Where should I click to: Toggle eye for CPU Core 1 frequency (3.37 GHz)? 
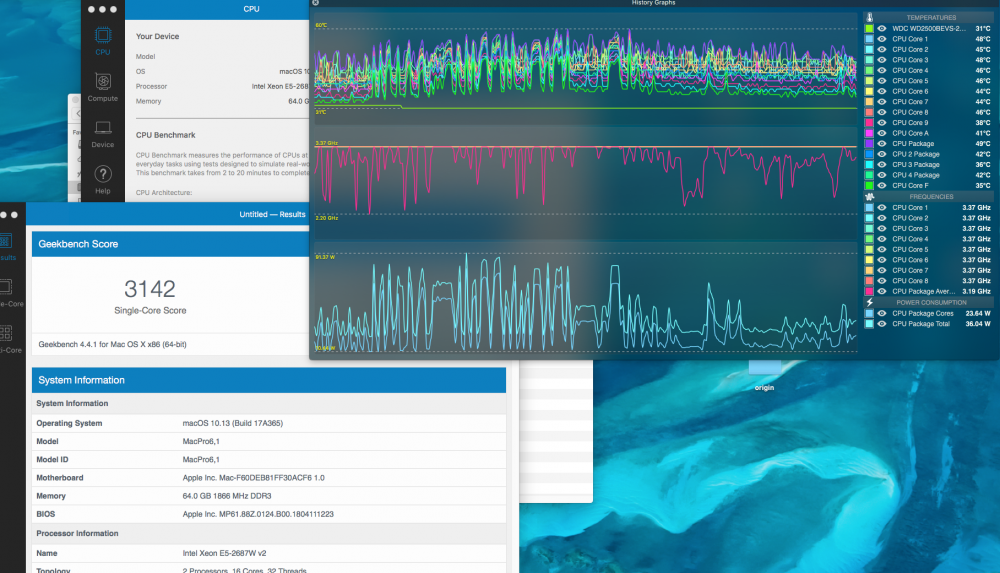[x=882, y=207]
